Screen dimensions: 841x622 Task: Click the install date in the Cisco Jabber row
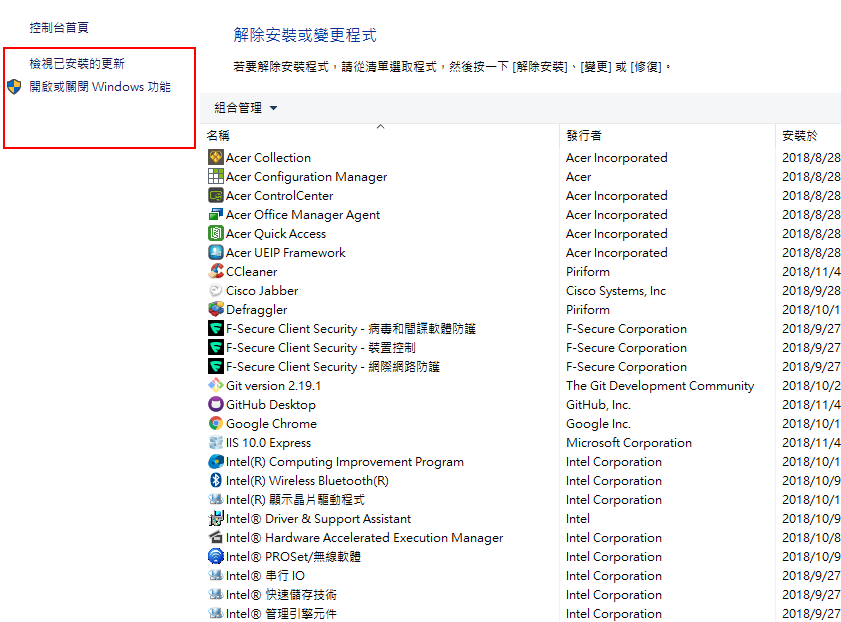pos(811,291)
